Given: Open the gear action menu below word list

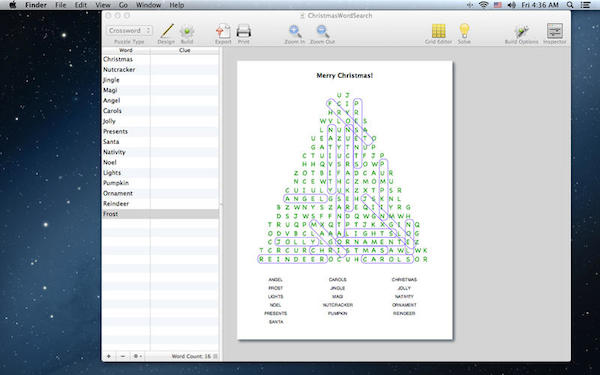Looking at the screenshot, I should point(137,356).
